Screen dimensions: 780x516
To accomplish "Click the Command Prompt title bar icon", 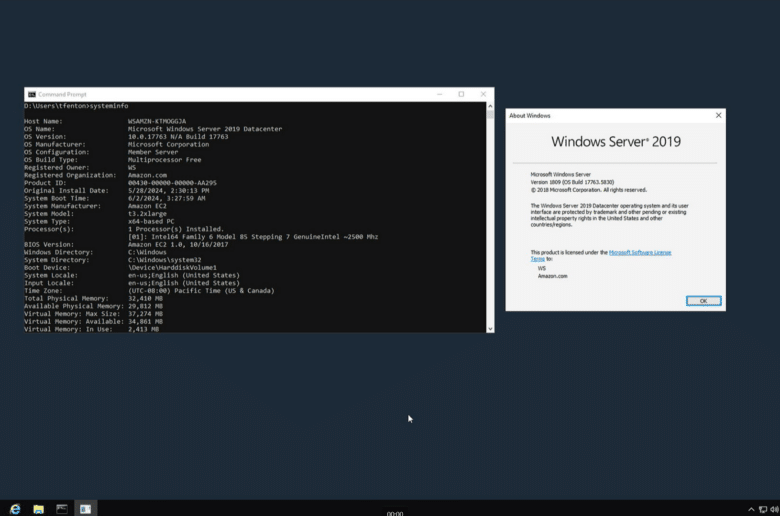I will (32, 94).
